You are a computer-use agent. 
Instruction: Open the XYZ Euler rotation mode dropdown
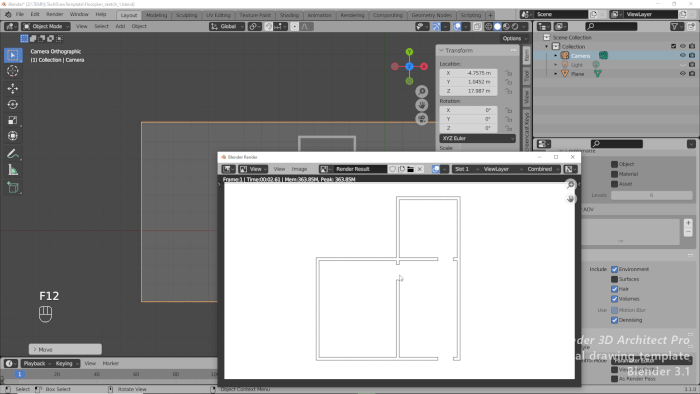tap(477, 138)
